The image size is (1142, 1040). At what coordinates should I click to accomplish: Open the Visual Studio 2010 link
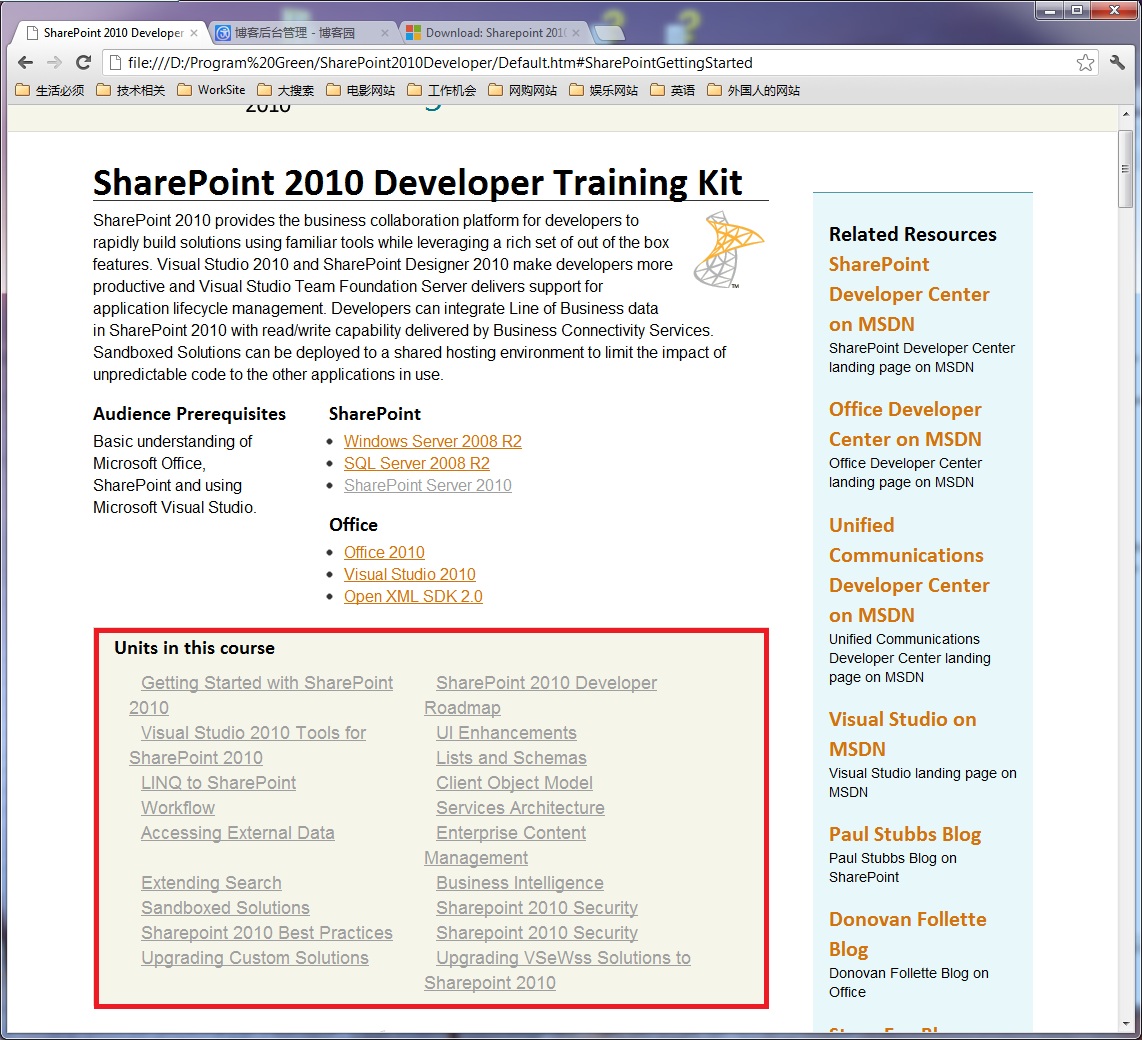[409, 574]
